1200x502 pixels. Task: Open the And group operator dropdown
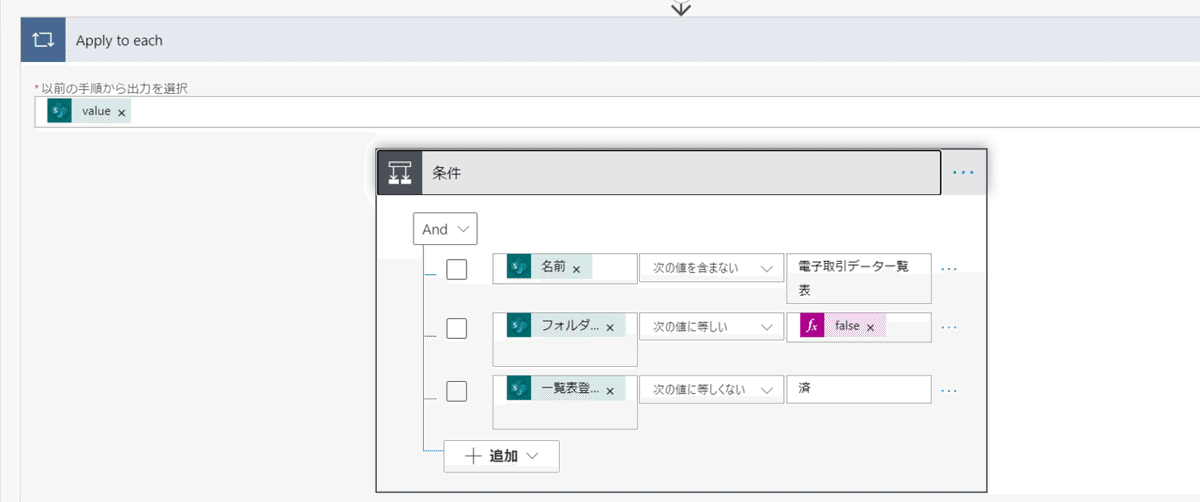point(445,229)
